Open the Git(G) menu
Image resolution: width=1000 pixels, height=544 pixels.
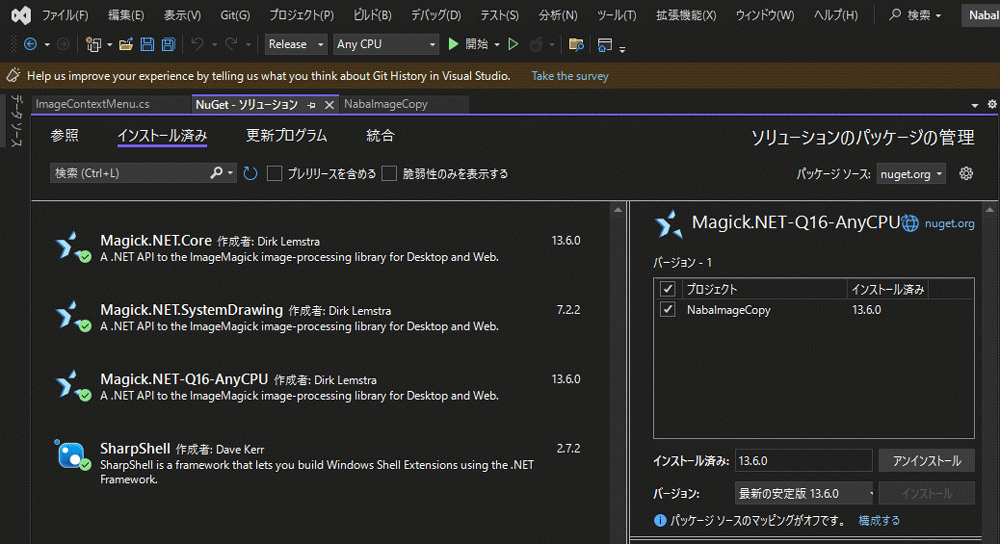pyautogui.click(x=235, y=15)
